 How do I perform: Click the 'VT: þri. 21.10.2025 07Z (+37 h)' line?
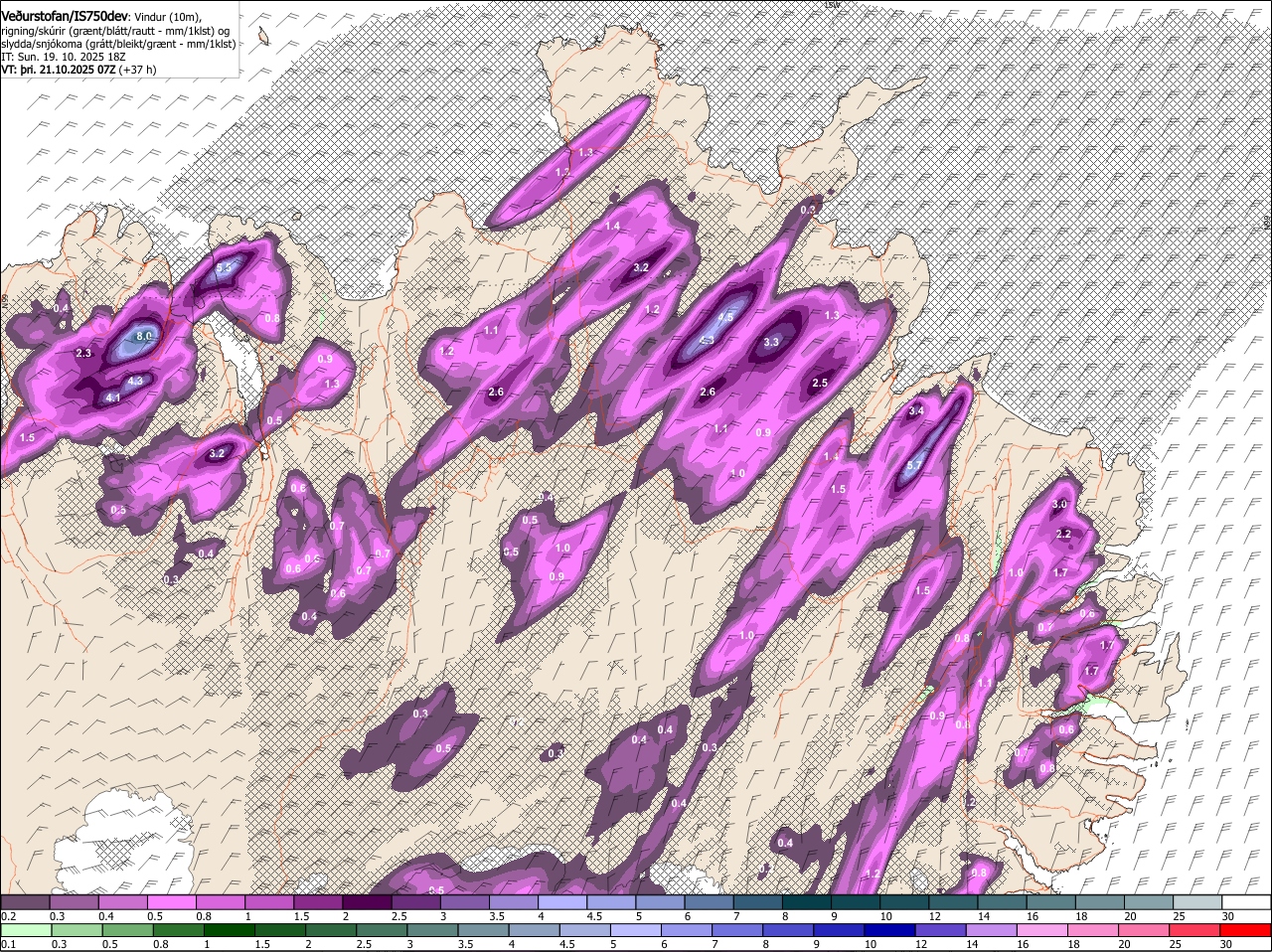tap(79, 71)
